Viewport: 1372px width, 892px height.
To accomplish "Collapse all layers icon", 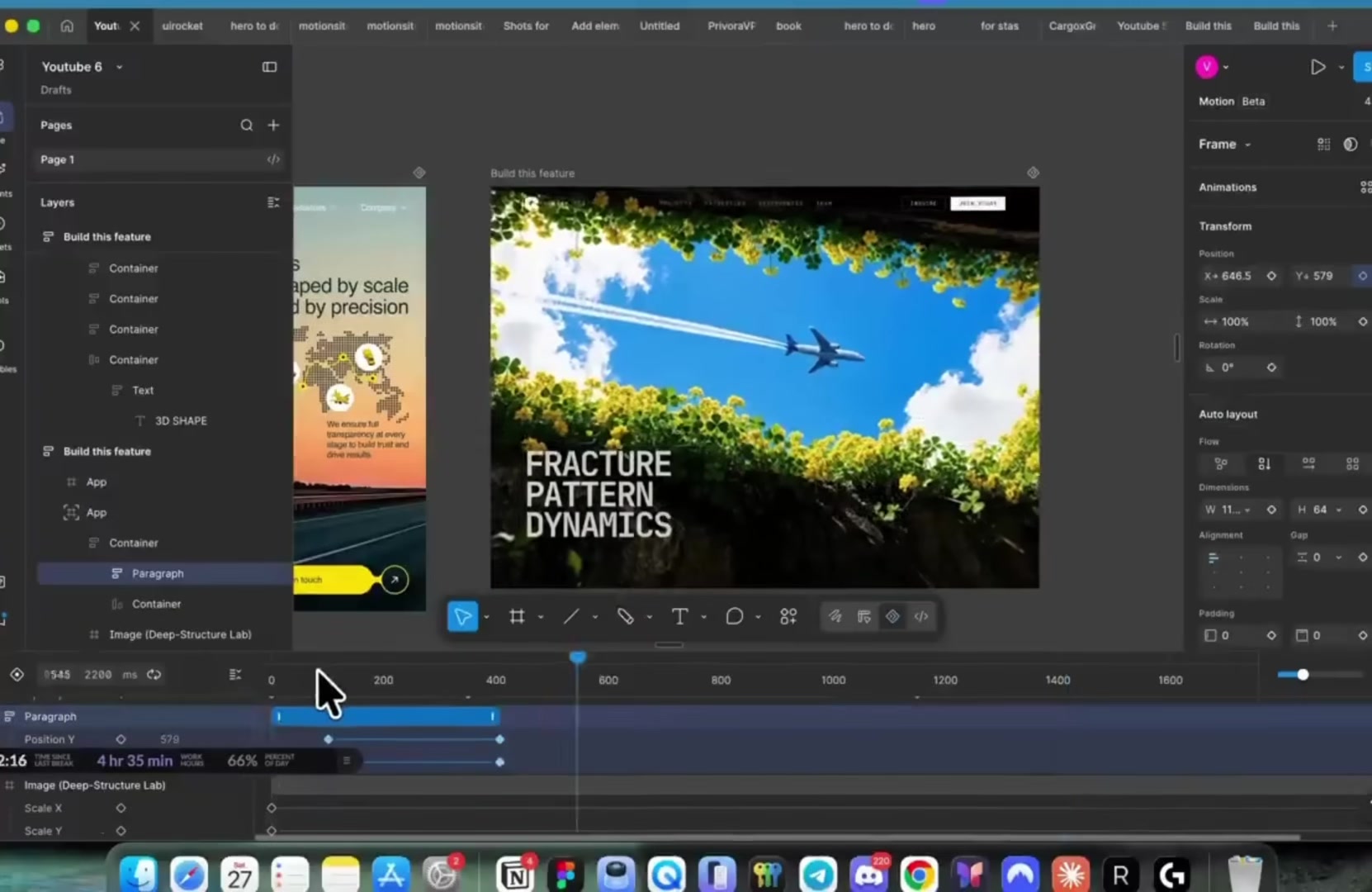I will (273, 202).
